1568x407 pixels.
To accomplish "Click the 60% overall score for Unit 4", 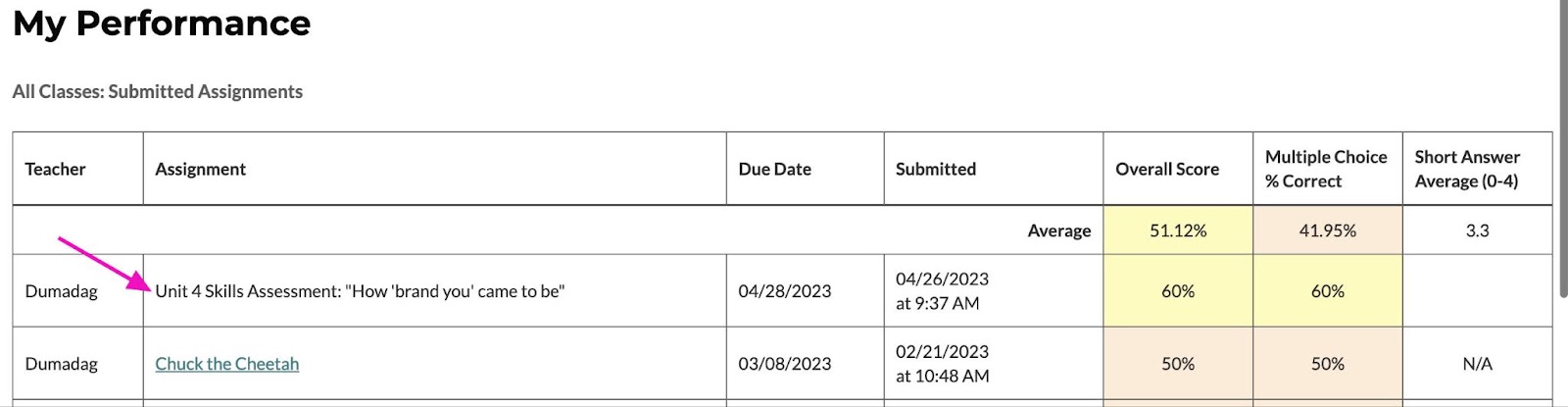I will pyautogui.click(x=1178, y=291).
